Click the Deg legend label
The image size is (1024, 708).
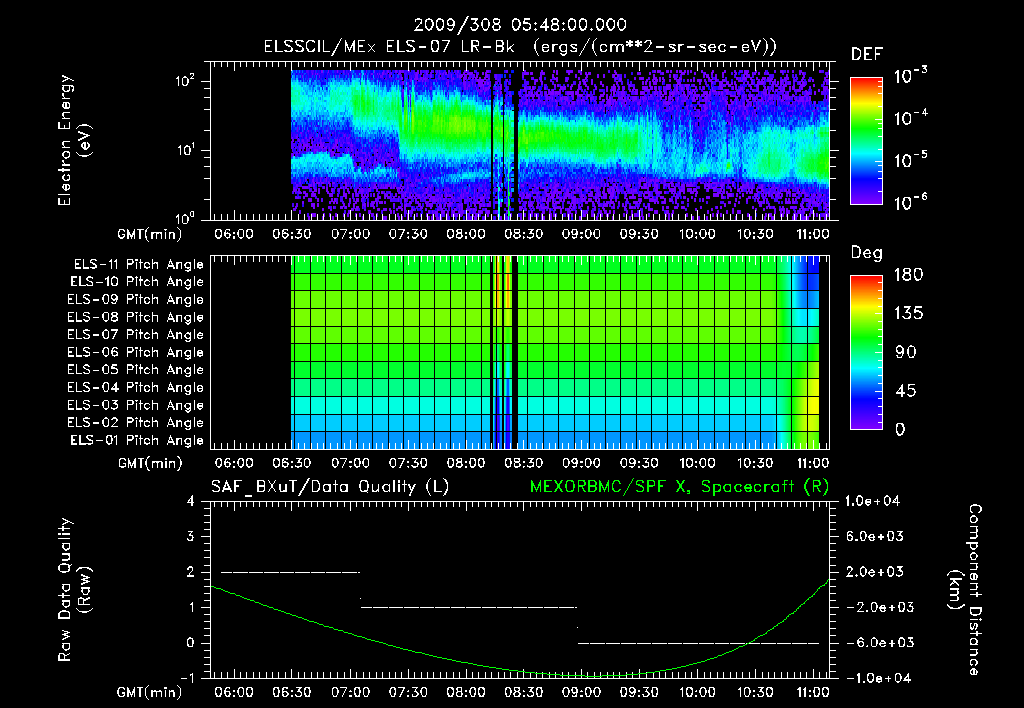tap(867, 253)
